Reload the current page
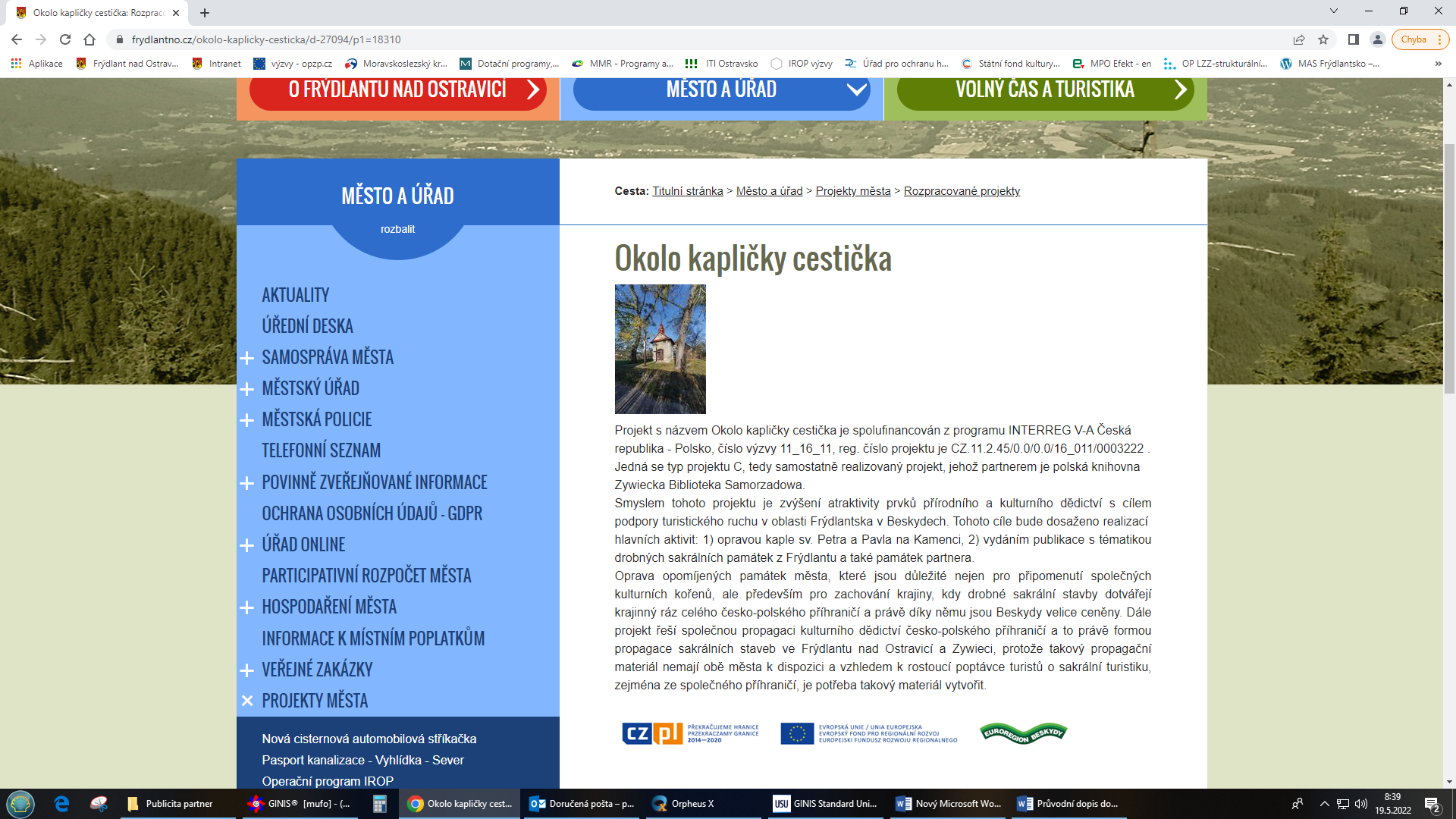This screenshot has width=1456, height=819. click(65, 39)
